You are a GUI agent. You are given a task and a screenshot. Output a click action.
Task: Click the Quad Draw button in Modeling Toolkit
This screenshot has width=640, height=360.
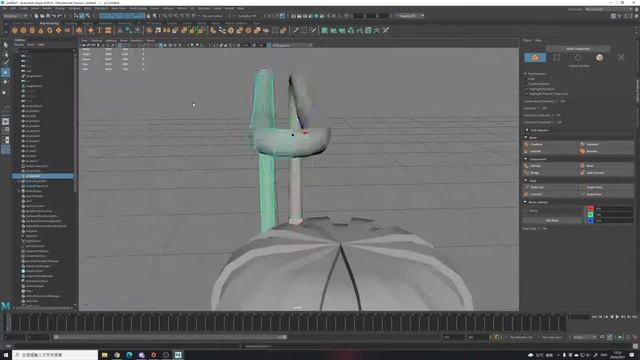coord(607,194)
